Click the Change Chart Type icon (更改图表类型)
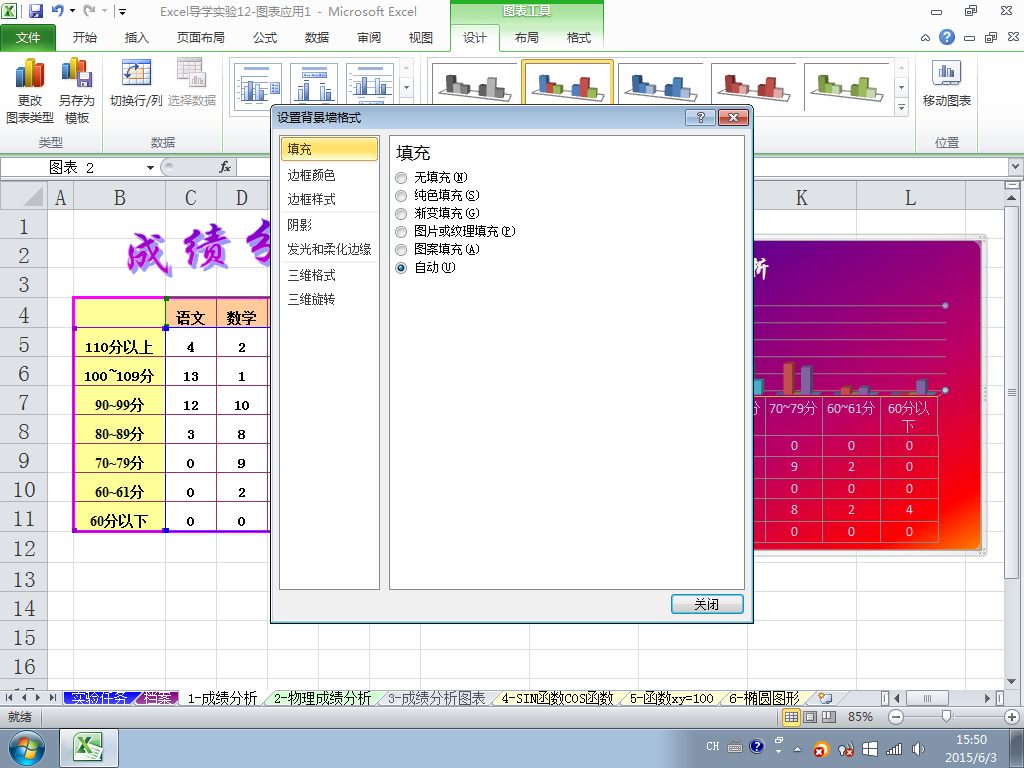Screen dimensions: 1024x768 [x=29, y=91]
